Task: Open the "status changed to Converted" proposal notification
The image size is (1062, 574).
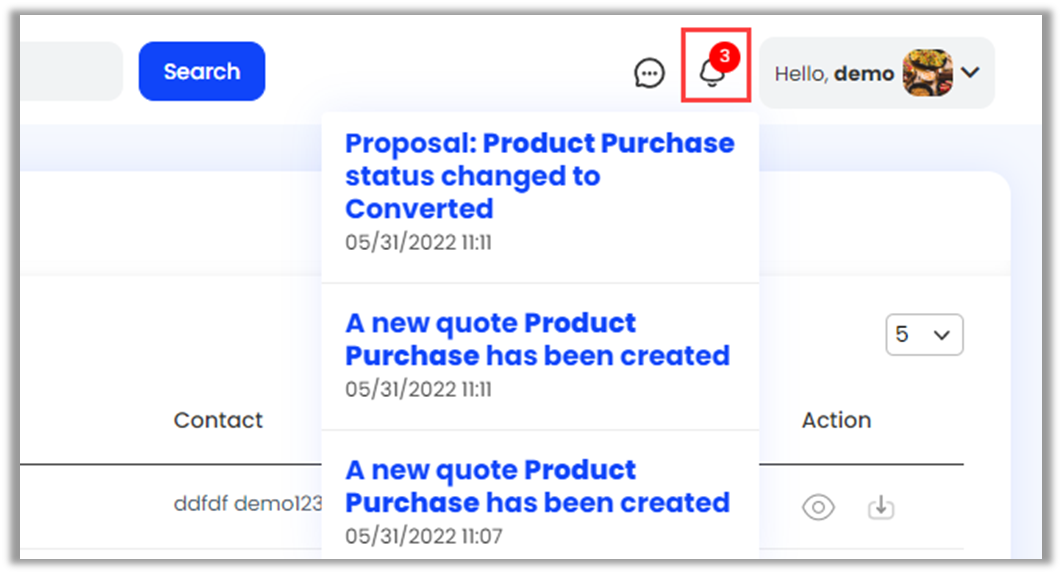Action: point(539,176)
